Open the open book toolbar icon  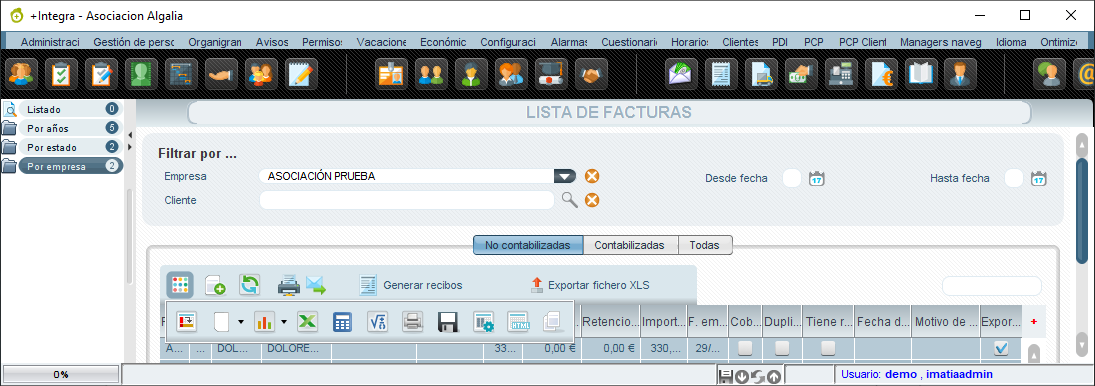922,73
